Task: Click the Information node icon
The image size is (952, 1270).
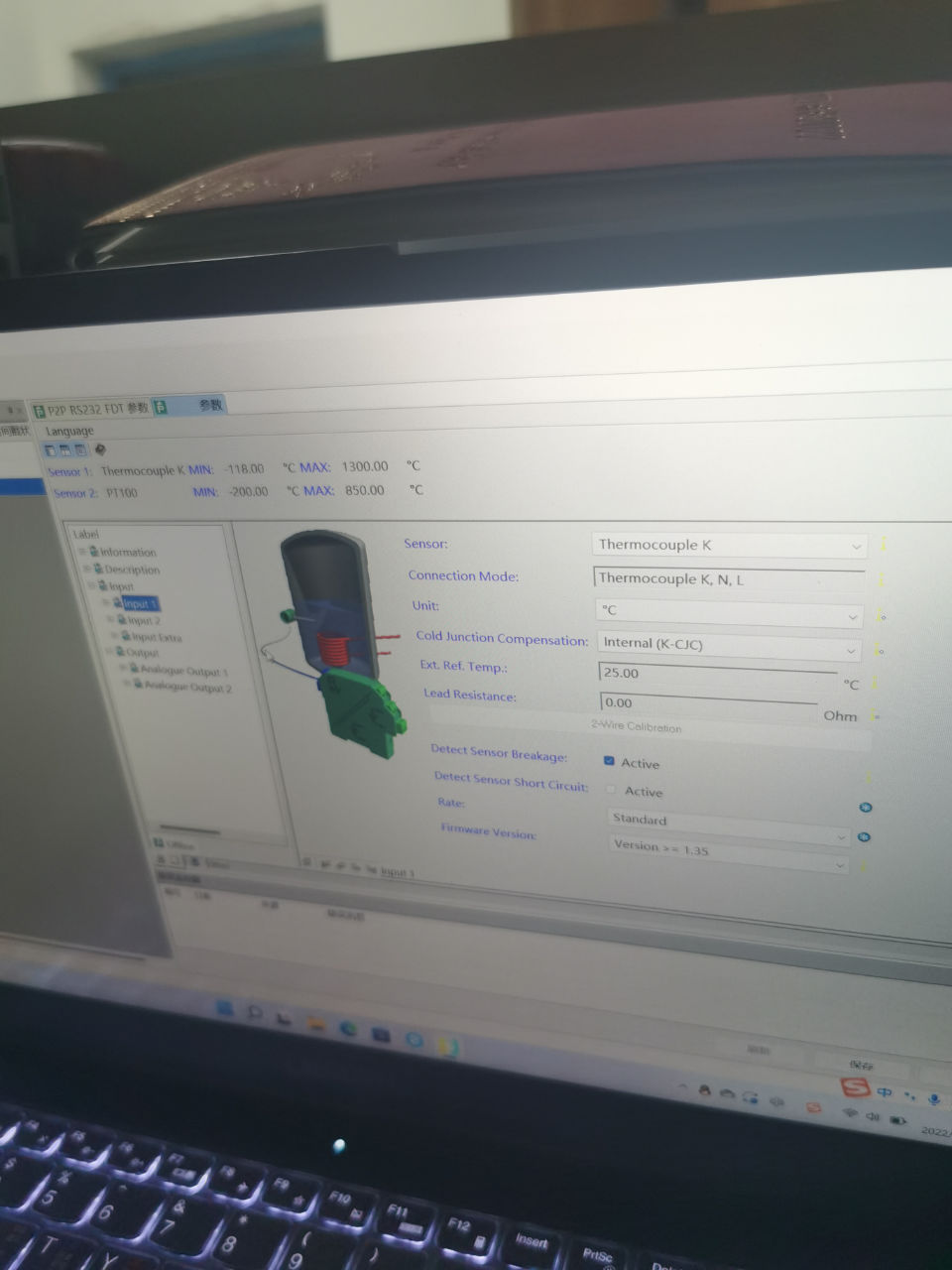Action: tap(94, 552)
